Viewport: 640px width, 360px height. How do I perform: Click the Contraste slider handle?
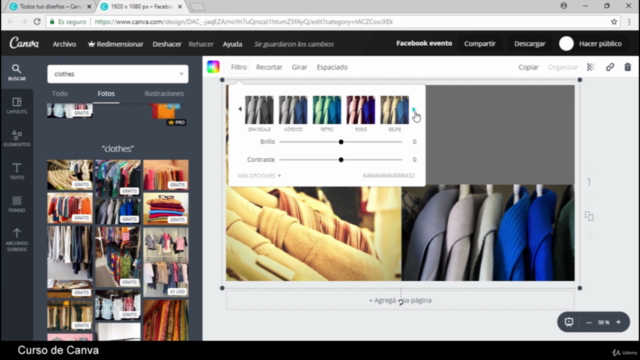(x=341, y=160)
